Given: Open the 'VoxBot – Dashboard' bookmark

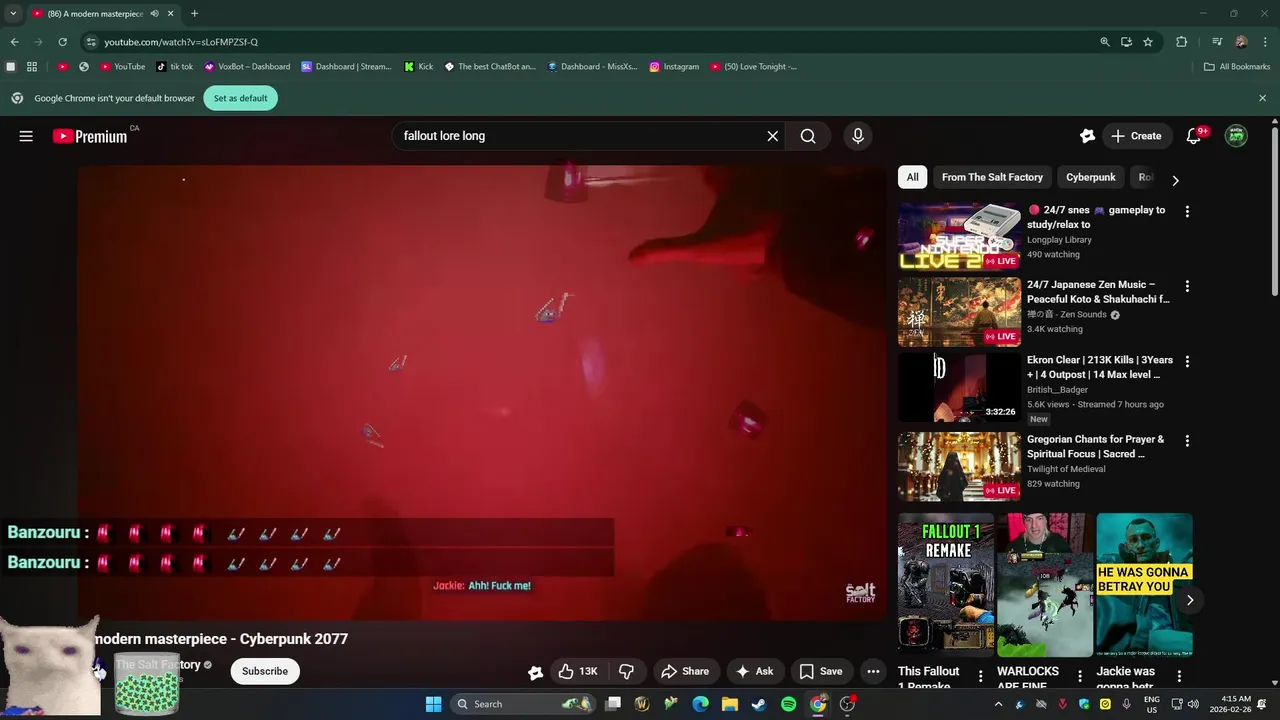Looking at the screenshot, I should [247, 67].
